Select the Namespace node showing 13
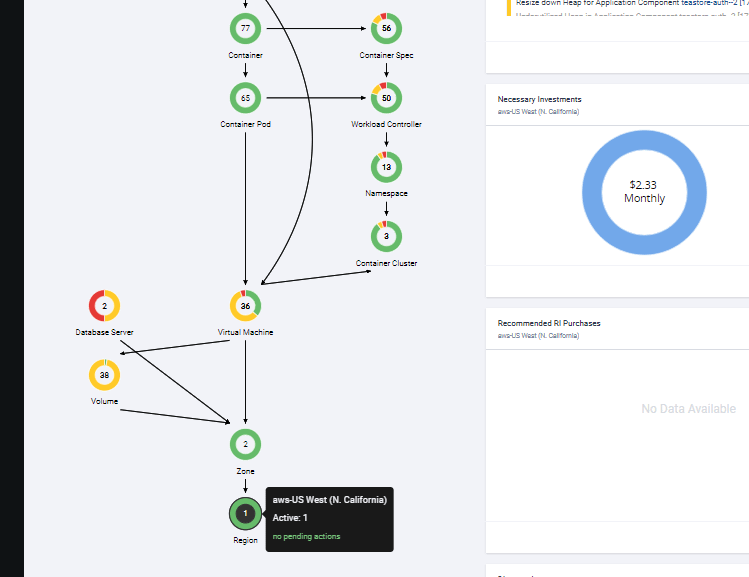The image size is (749, 577). [x=386, y=167]
